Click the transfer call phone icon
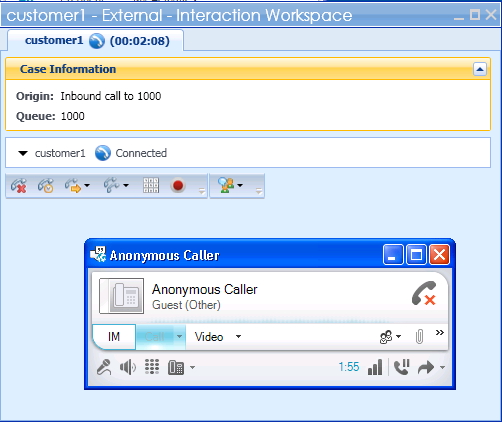502x422 pixels. coord(73,186)
